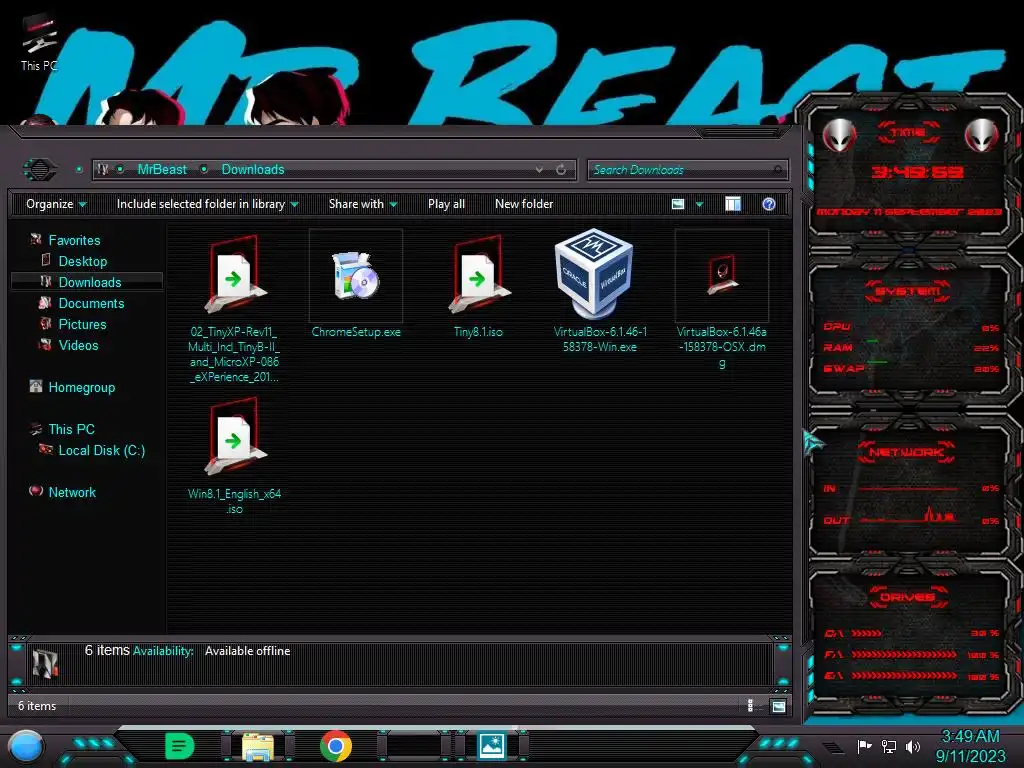Select the ChromeSetup.exe installer icon
The image size is (1024, 768).
[356, 276]
